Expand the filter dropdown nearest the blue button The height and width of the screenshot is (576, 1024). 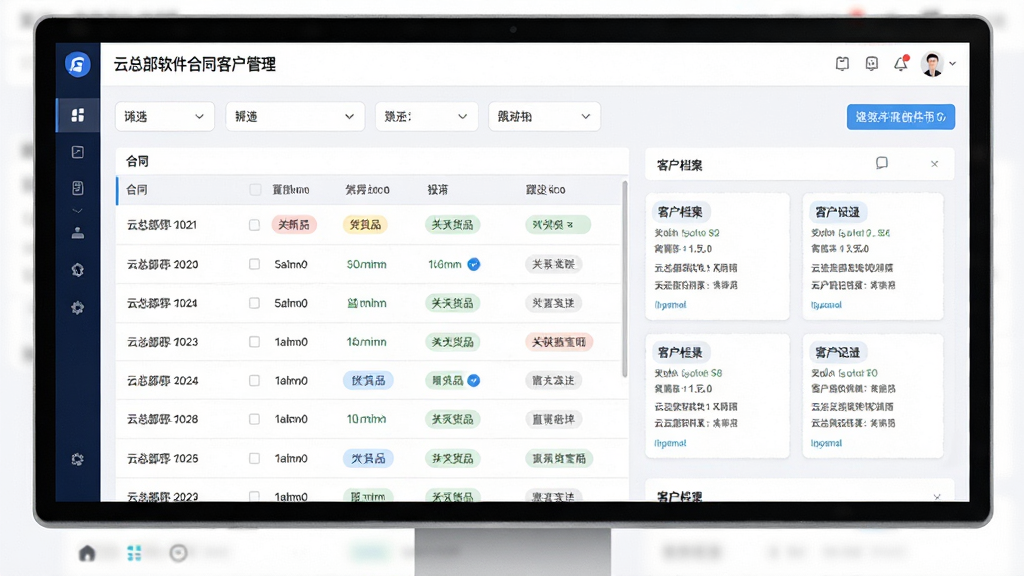point(544,116)
